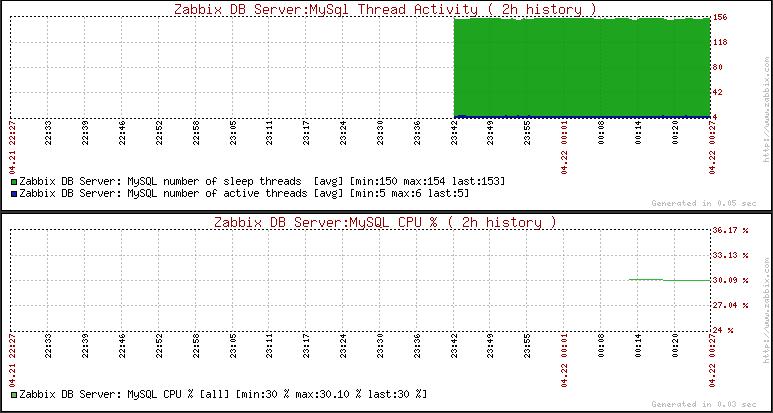Click the 04.21 22:27 label on thread graph

[x=11, y=147]
